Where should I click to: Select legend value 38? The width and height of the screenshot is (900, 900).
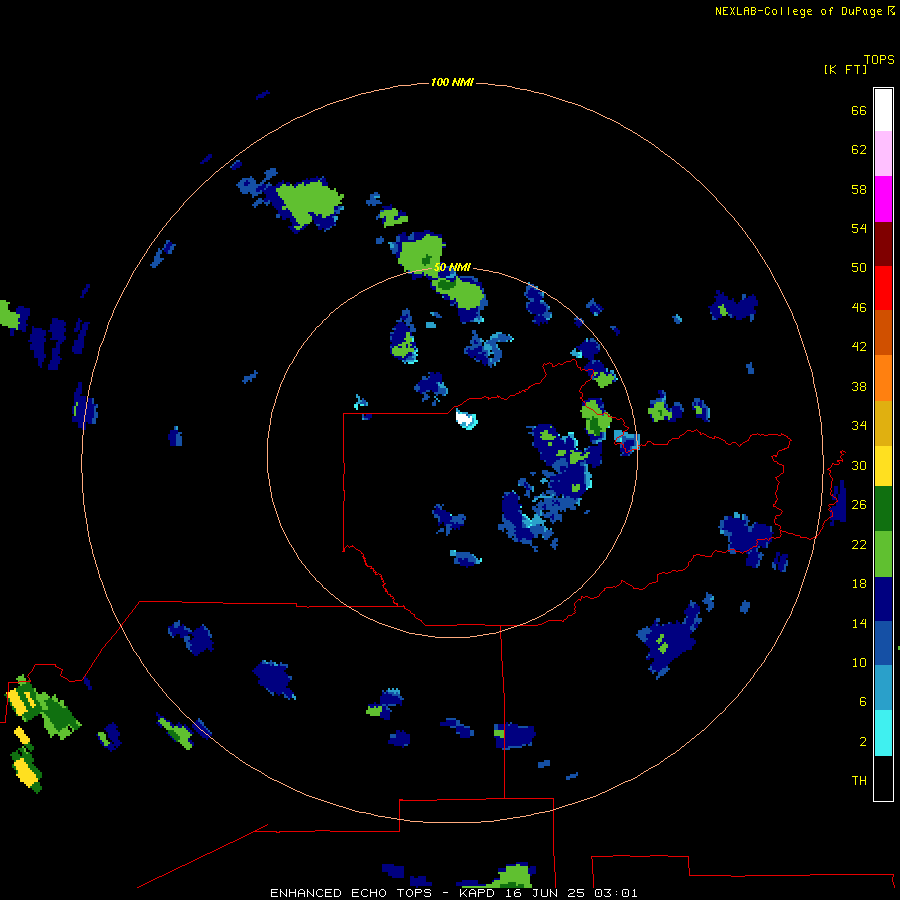[859, 386]
